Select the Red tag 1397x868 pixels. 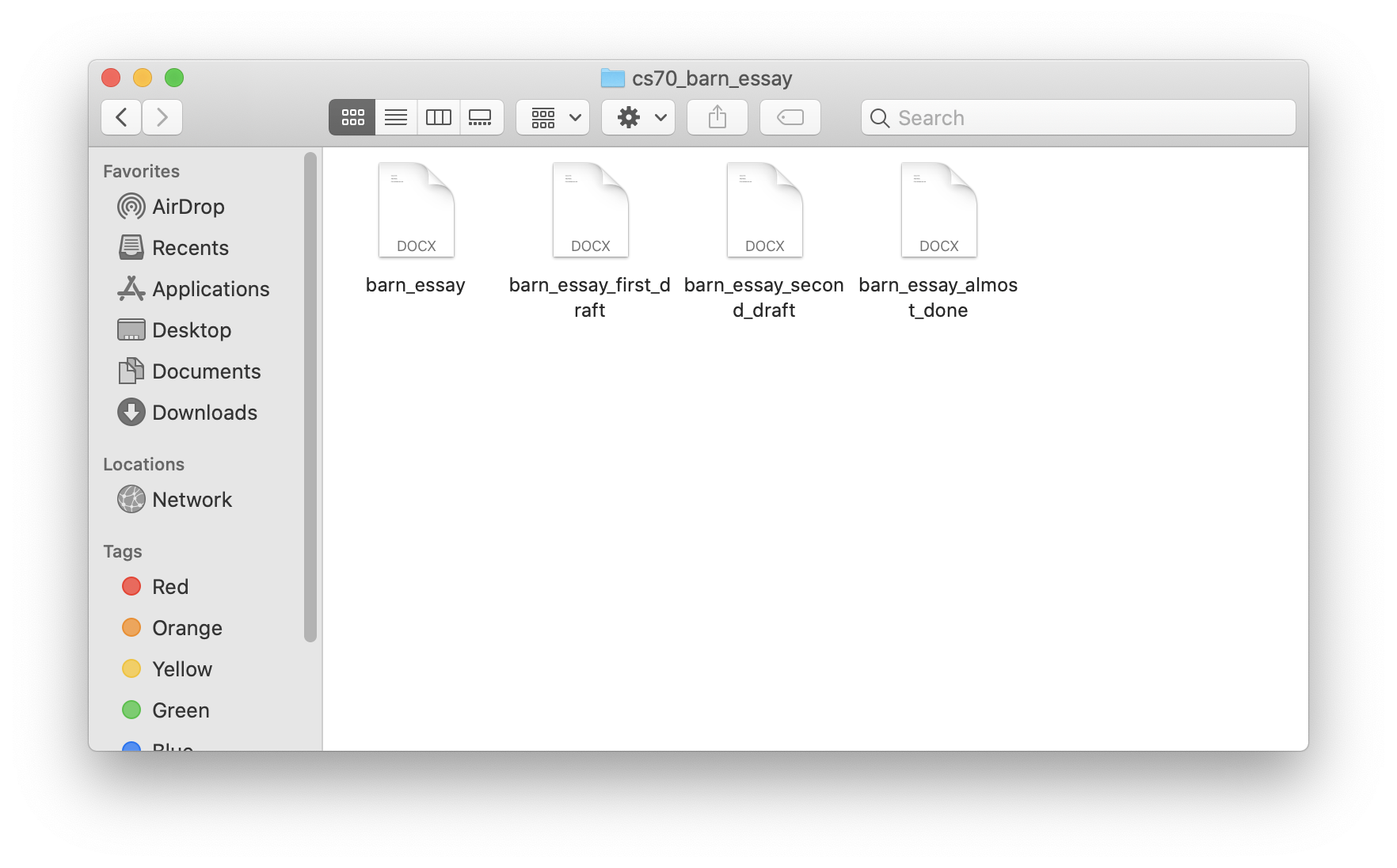[x=169, y=586]
